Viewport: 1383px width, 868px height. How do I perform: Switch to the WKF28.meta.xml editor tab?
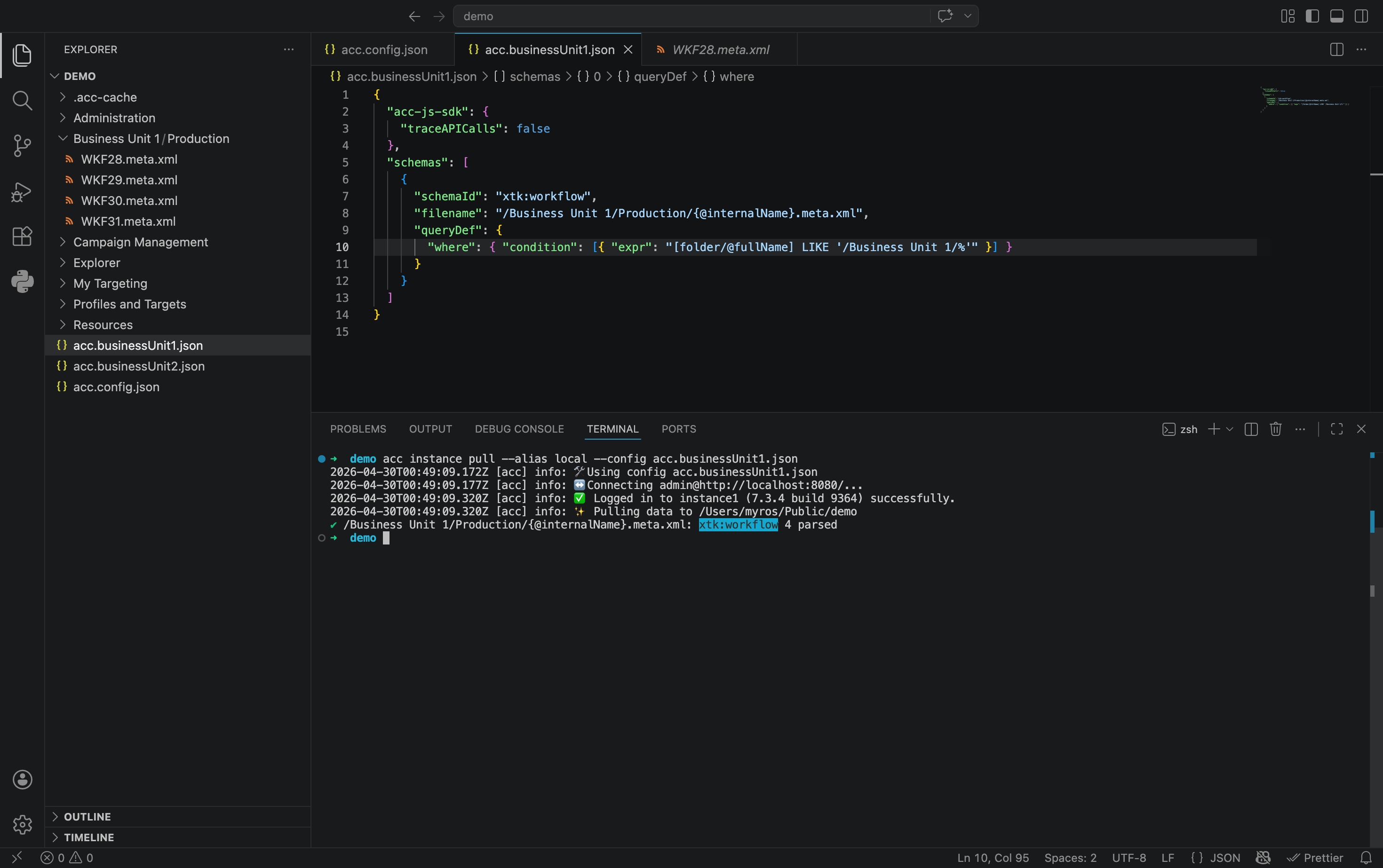720,49
